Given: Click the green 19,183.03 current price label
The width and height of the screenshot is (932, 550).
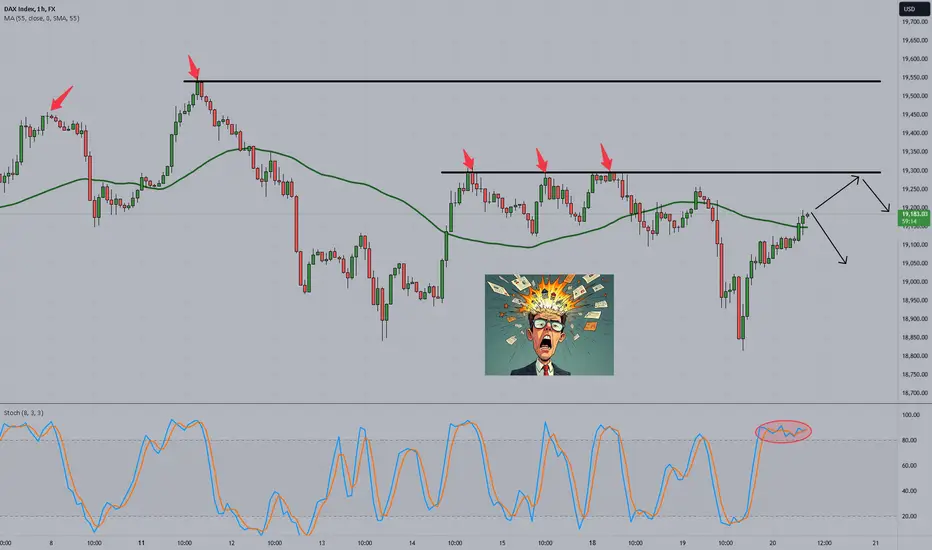Looking at the screenshot, I should (x=914, y=218).
